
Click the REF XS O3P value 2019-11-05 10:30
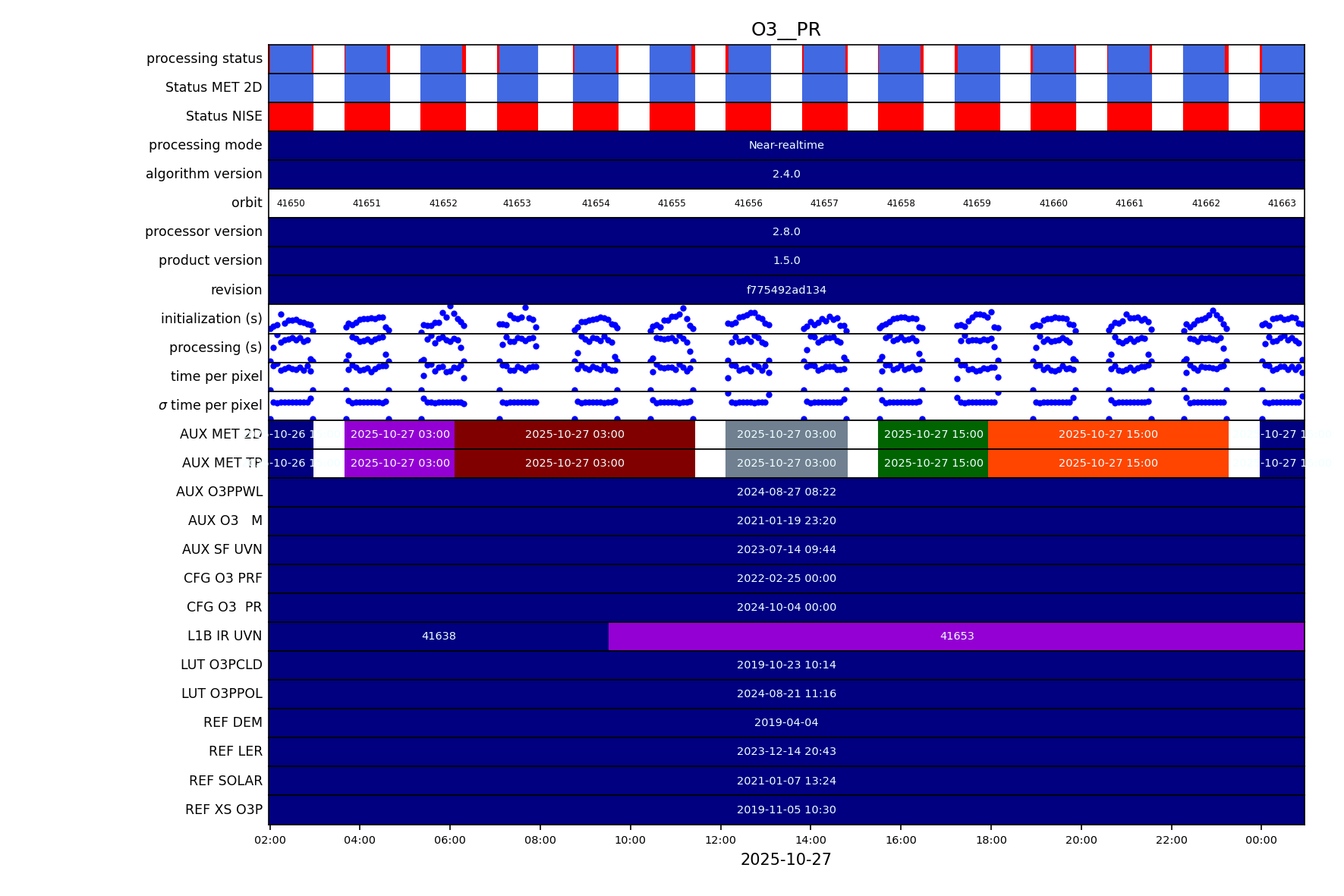(x=786, y=810)
